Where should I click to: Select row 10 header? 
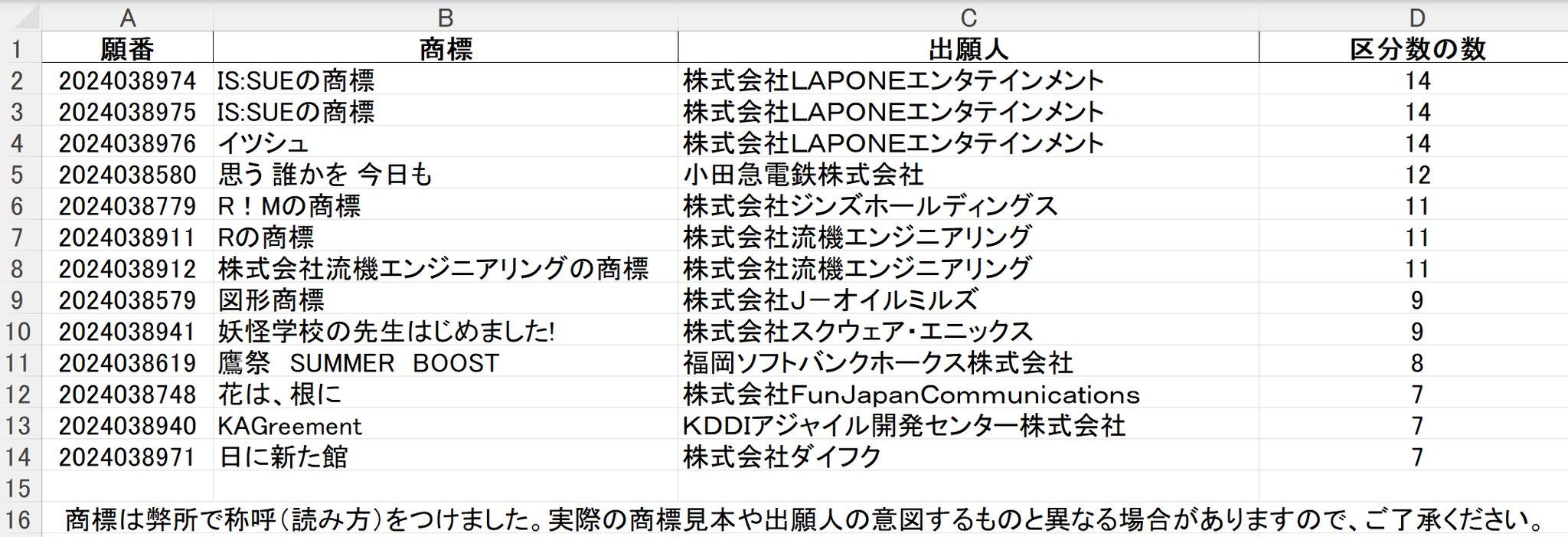point(21,332)
